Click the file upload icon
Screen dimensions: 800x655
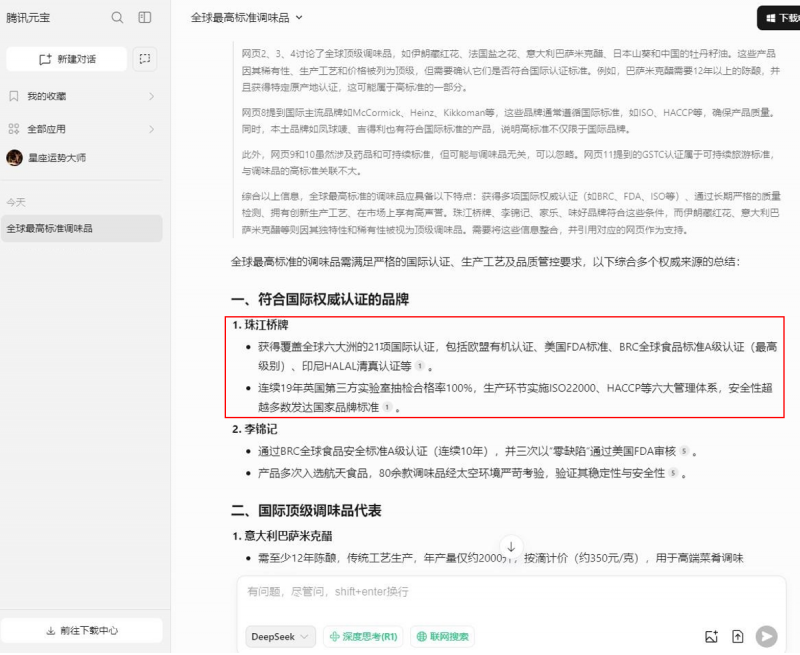pos(738,637)
